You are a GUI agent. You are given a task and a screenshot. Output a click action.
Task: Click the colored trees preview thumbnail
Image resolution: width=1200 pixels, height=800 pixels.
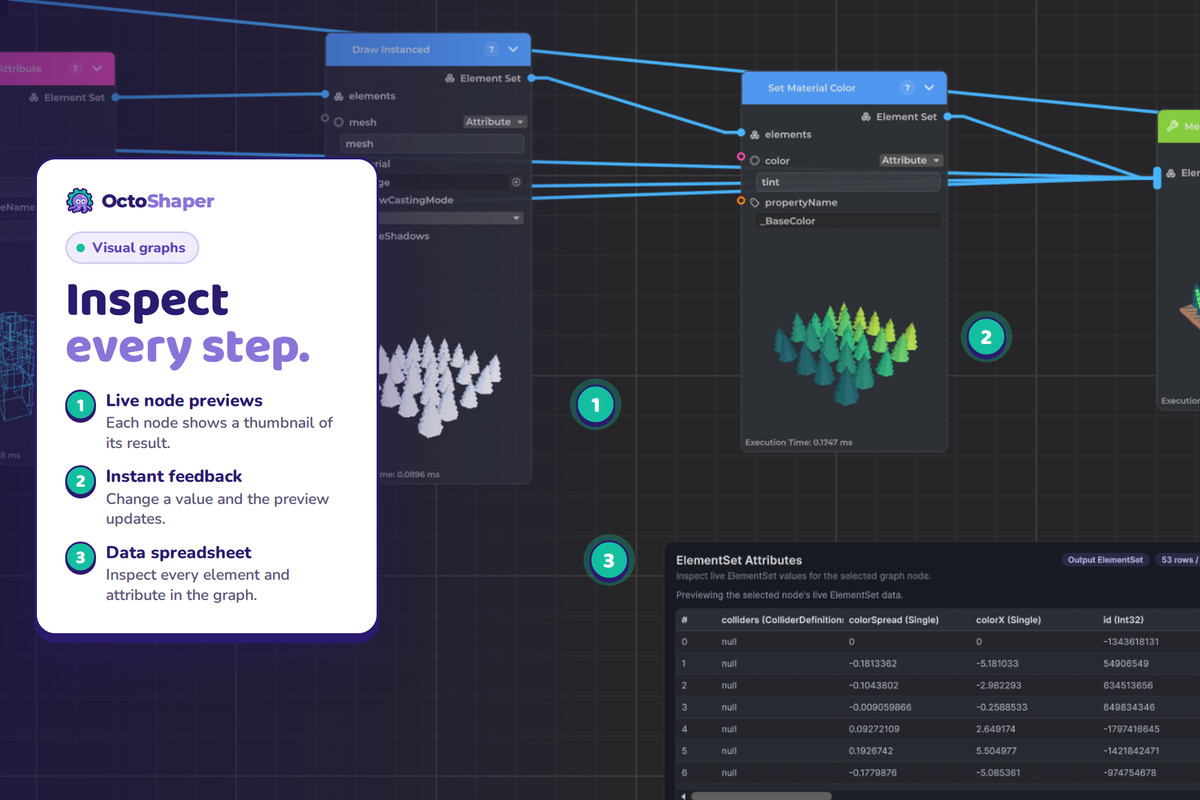[847, 353]
